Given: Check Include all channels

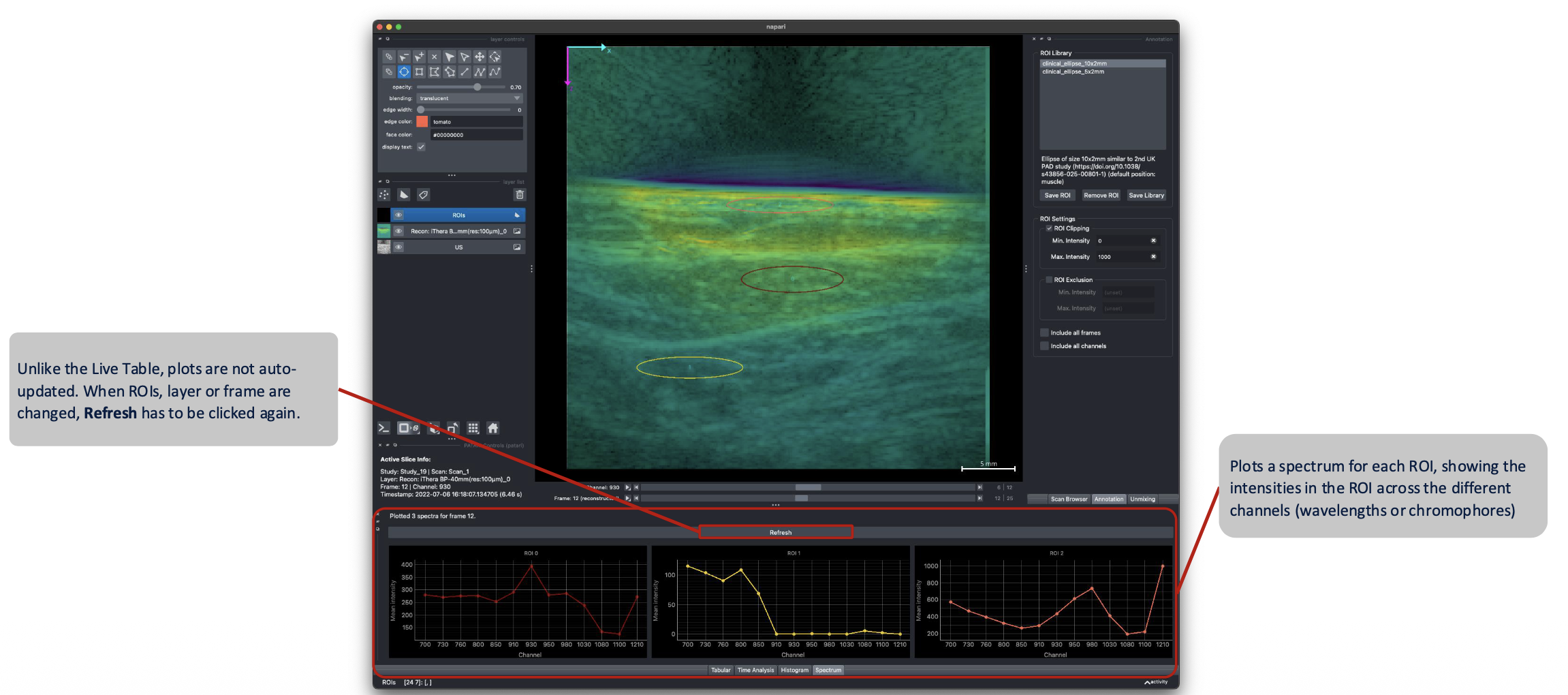Looking at the screenshot, I should [1044, 346].
